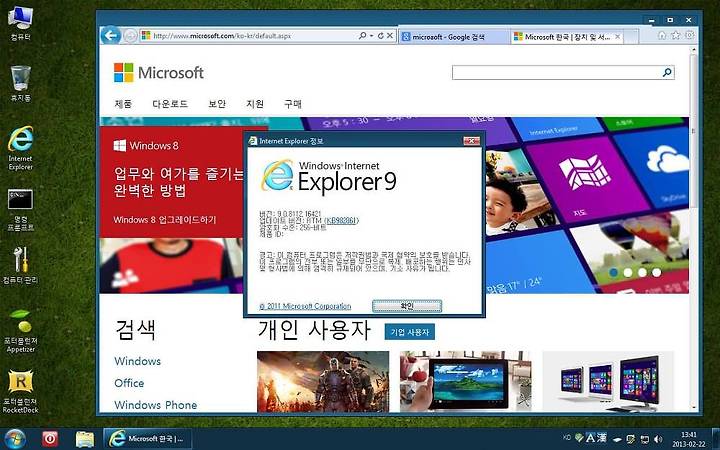
Task: Stop loading with the address bar X
Action: coord(389,35)
